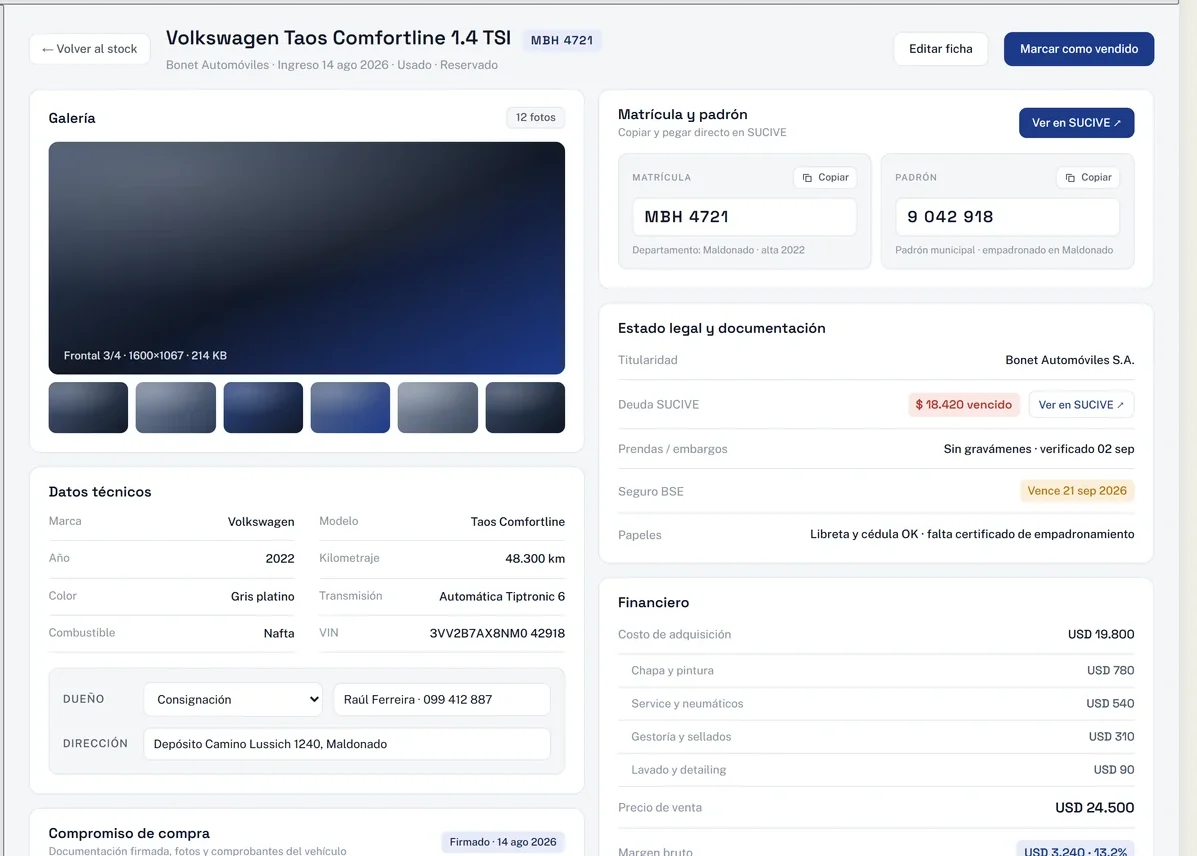Click the Combustible value Nafta
This screenshot has width=1197, height=856.
(279, 633)
